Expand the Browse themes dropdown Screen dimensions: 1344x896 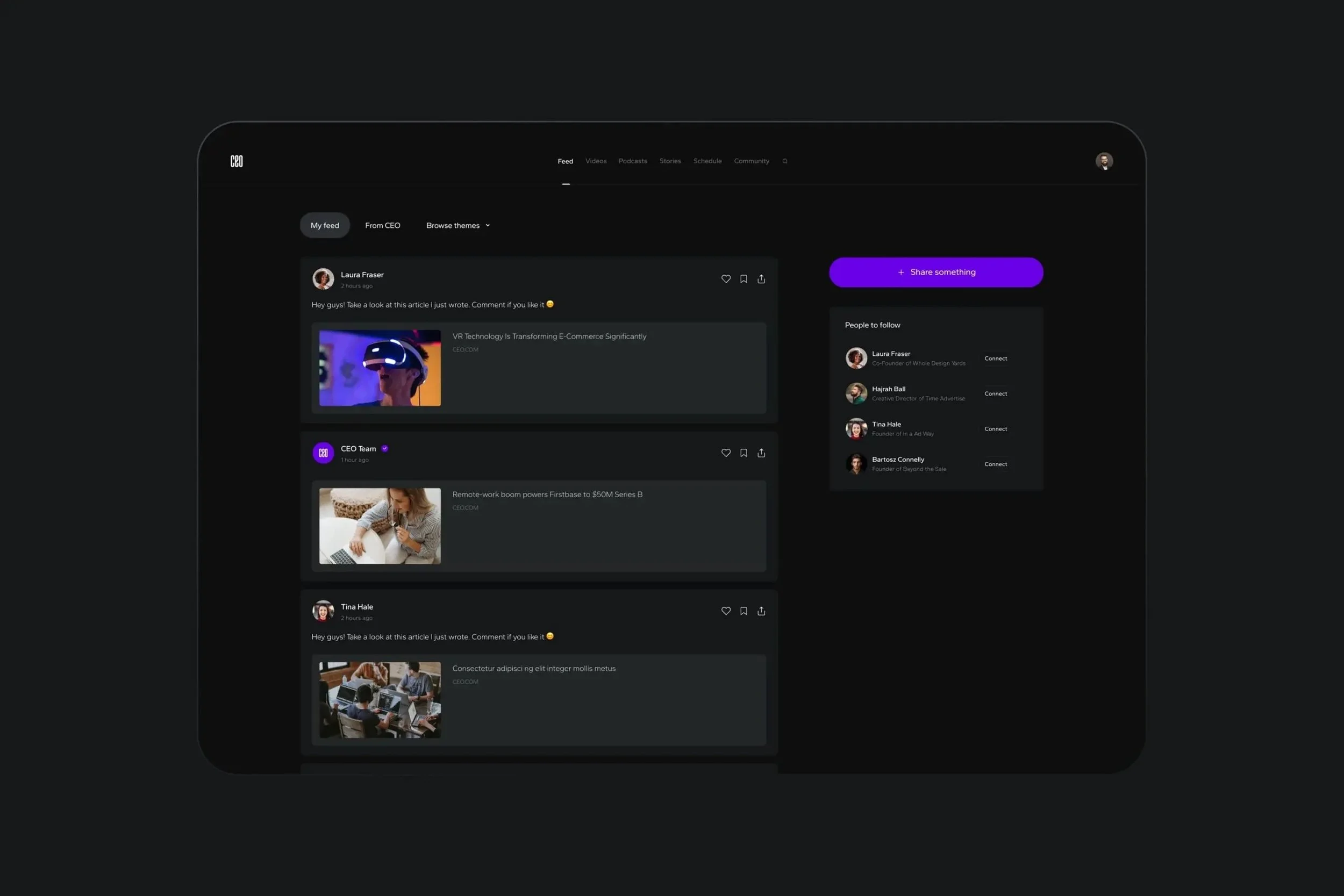[x=457, y=226]
